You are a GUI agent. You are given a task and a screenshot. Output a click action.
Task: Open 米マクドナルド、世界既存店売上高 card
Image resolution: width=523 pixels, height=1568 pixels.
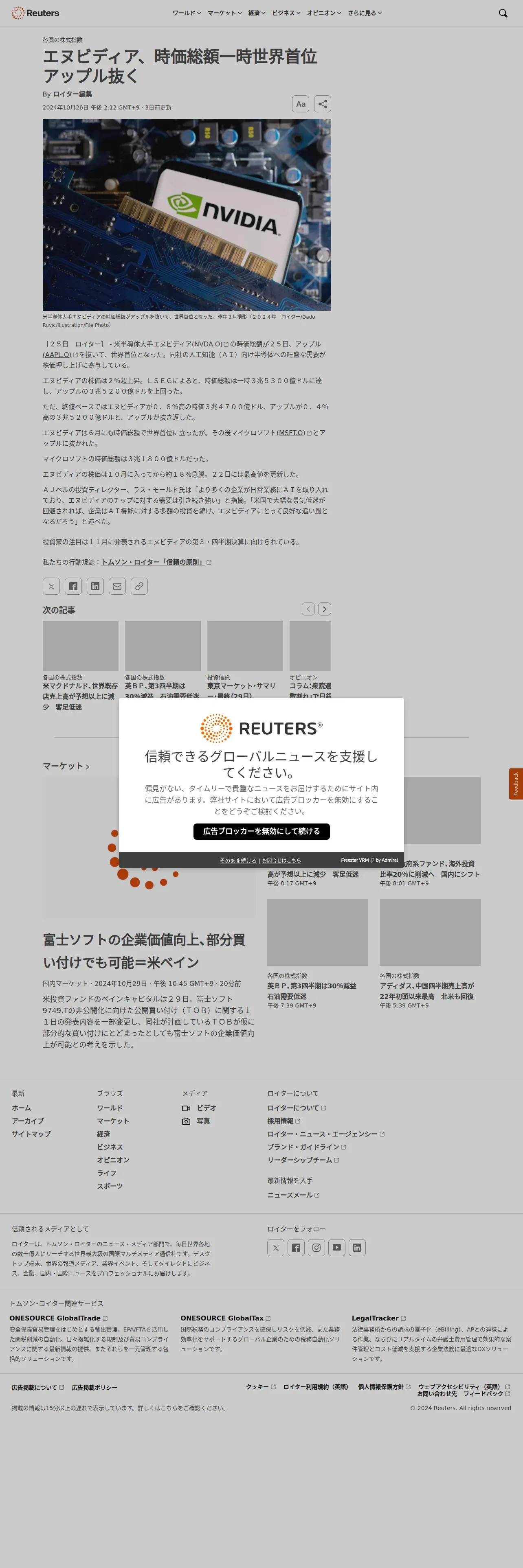click(x=80, y=696)
